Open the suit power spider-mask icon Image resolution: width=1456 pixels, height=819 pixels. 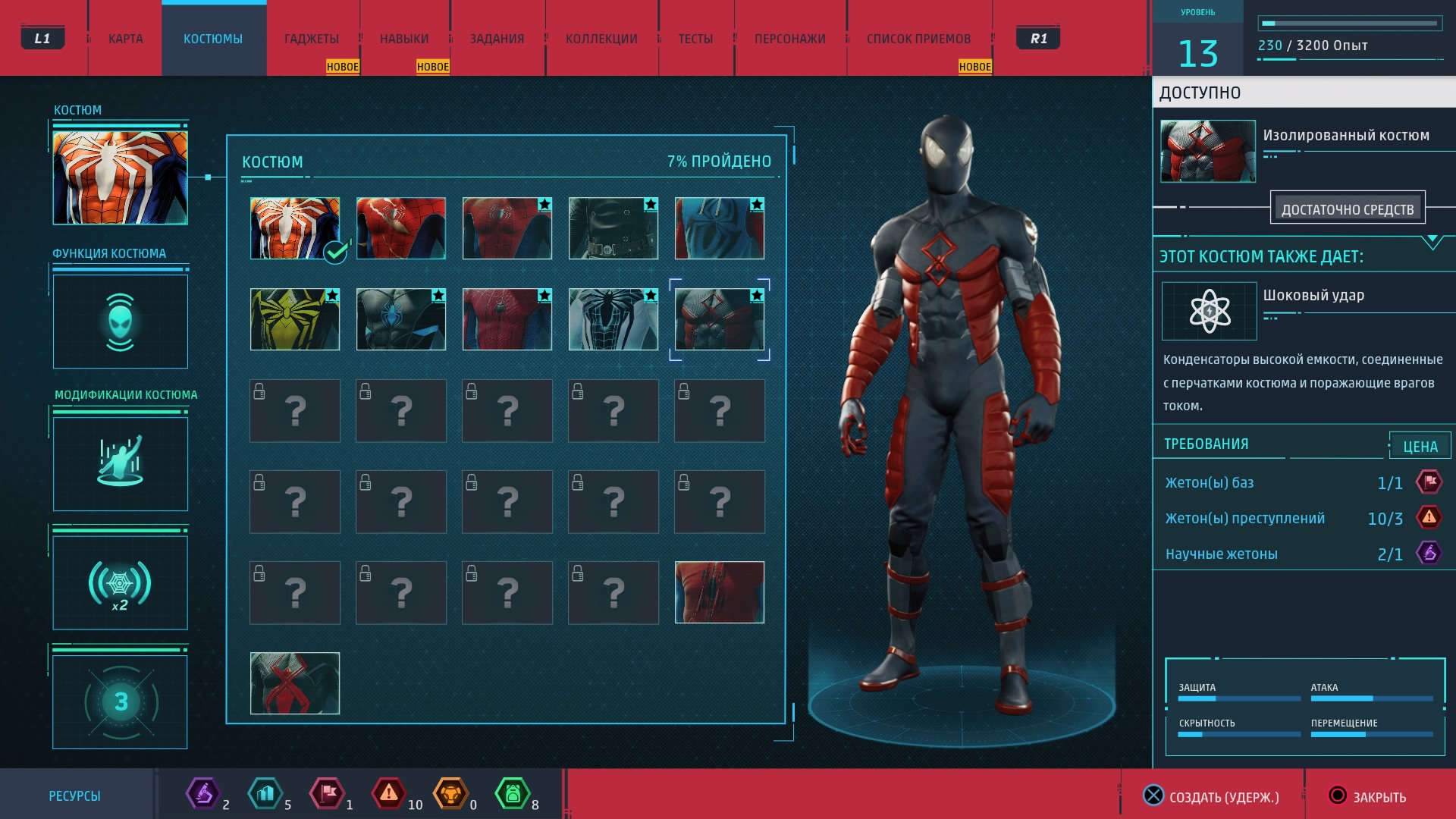click(120, 322)
